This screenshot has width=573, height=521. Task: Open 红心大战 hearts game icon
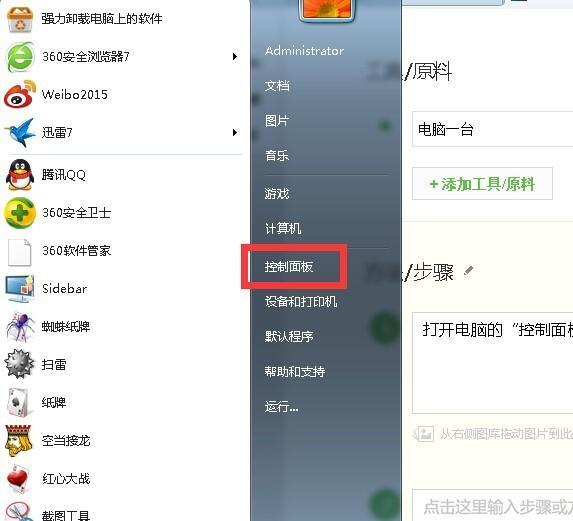pos(17,478)
